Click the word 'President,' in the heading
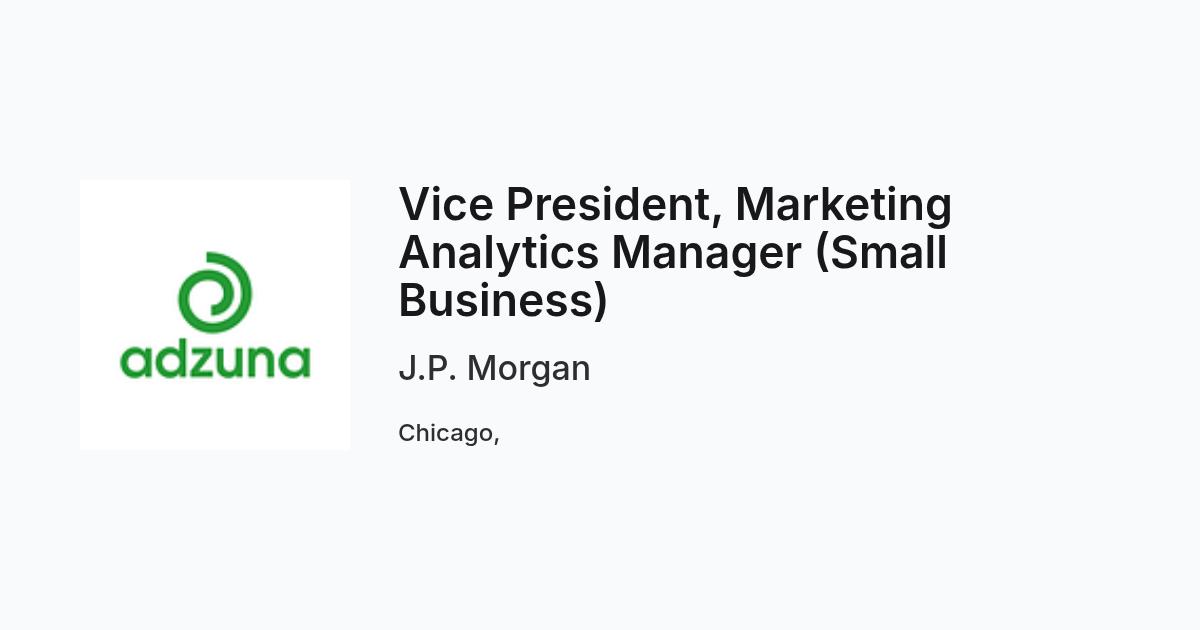1200x630 pixels. [614, 206]
